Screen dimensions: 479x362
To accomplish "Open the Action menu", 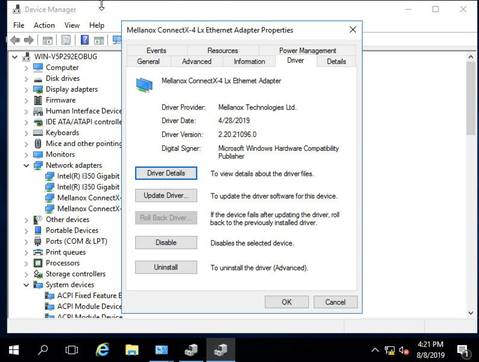I will click(x=44, y=25).
